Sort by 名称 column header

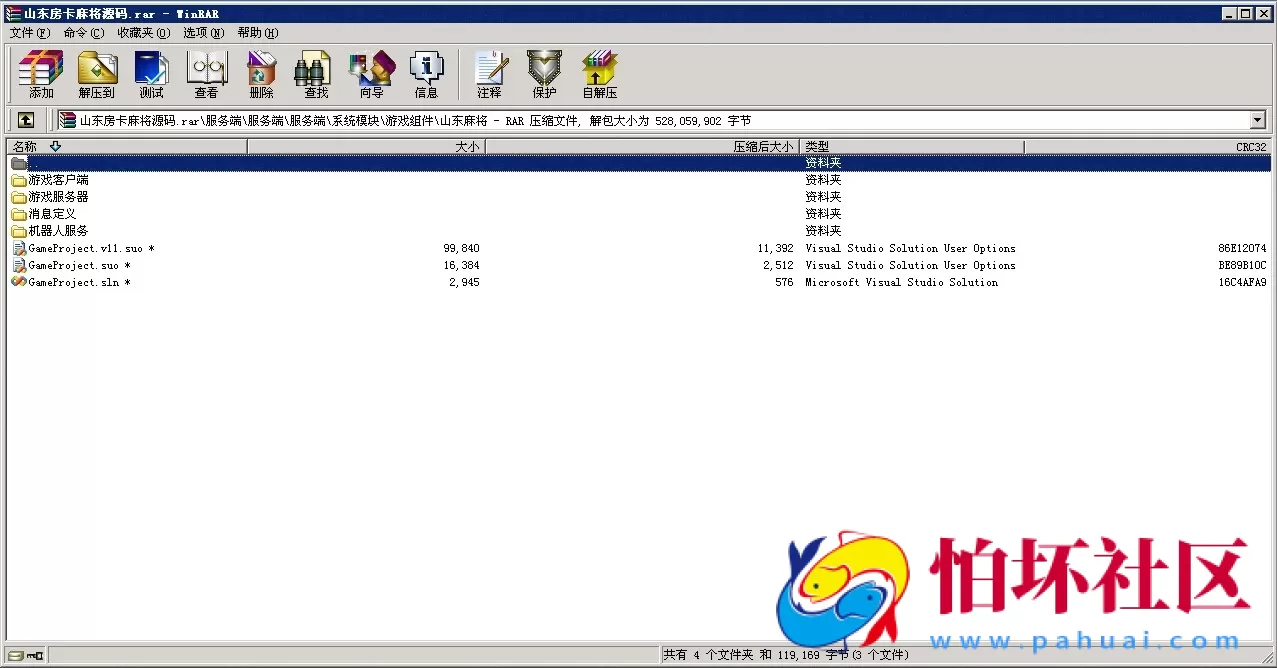point(126,147)
